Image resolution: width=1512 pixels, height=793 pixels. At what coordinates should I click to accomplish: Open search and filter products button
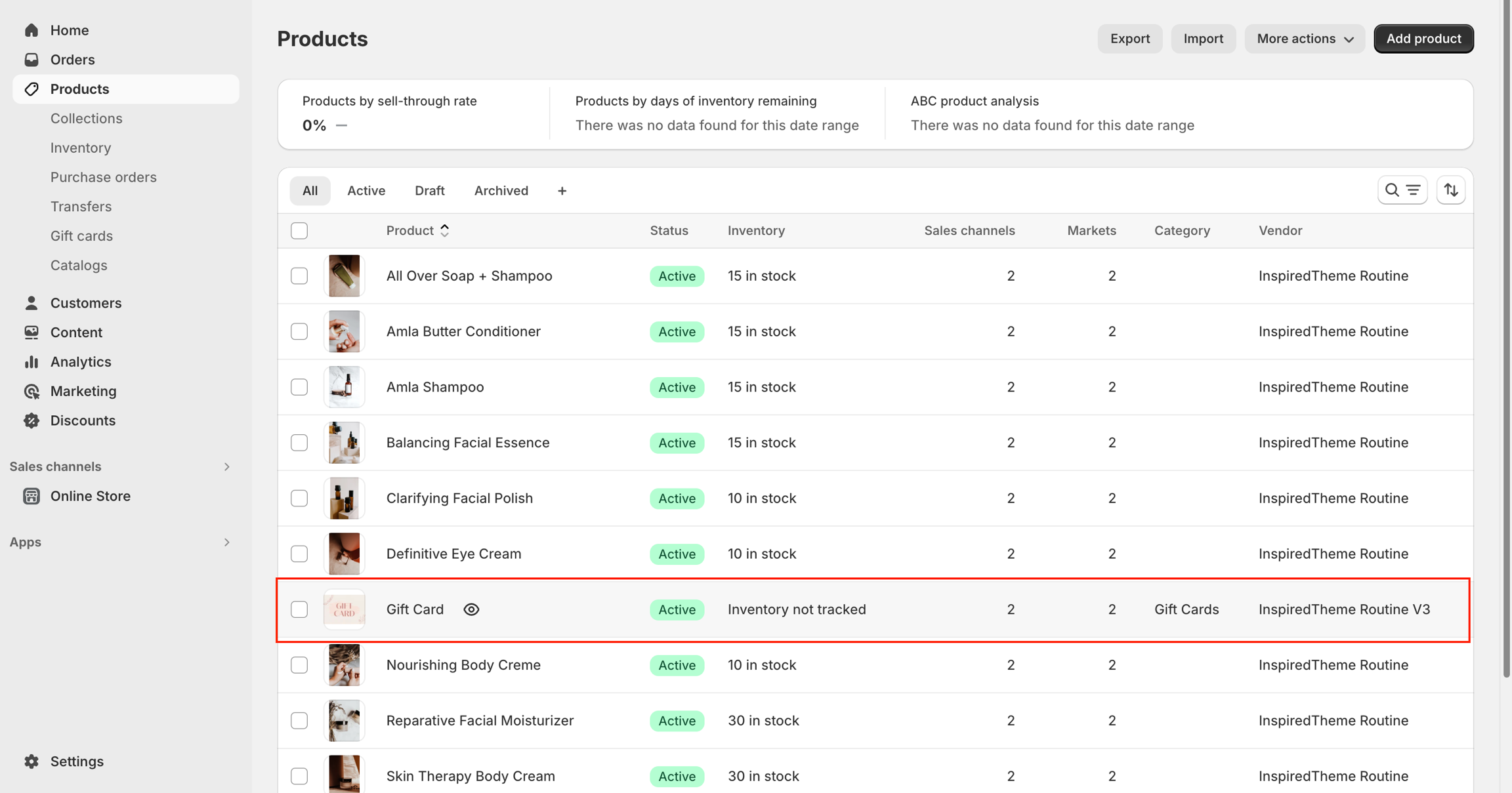1402,190
